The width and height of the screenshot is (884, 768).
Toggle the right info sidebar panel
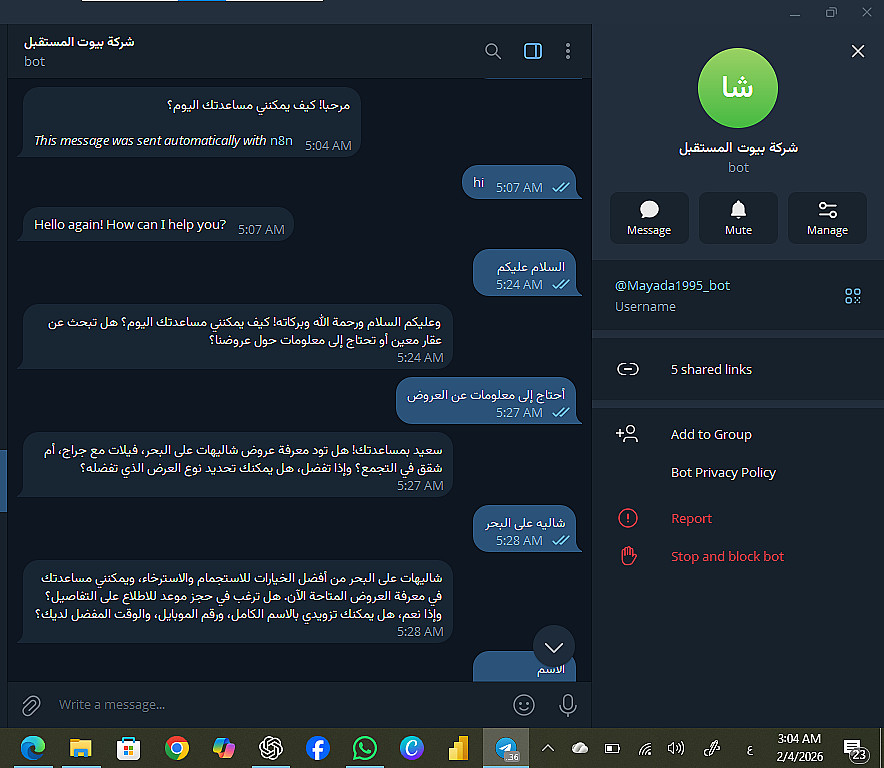click(x=533, y=51)
